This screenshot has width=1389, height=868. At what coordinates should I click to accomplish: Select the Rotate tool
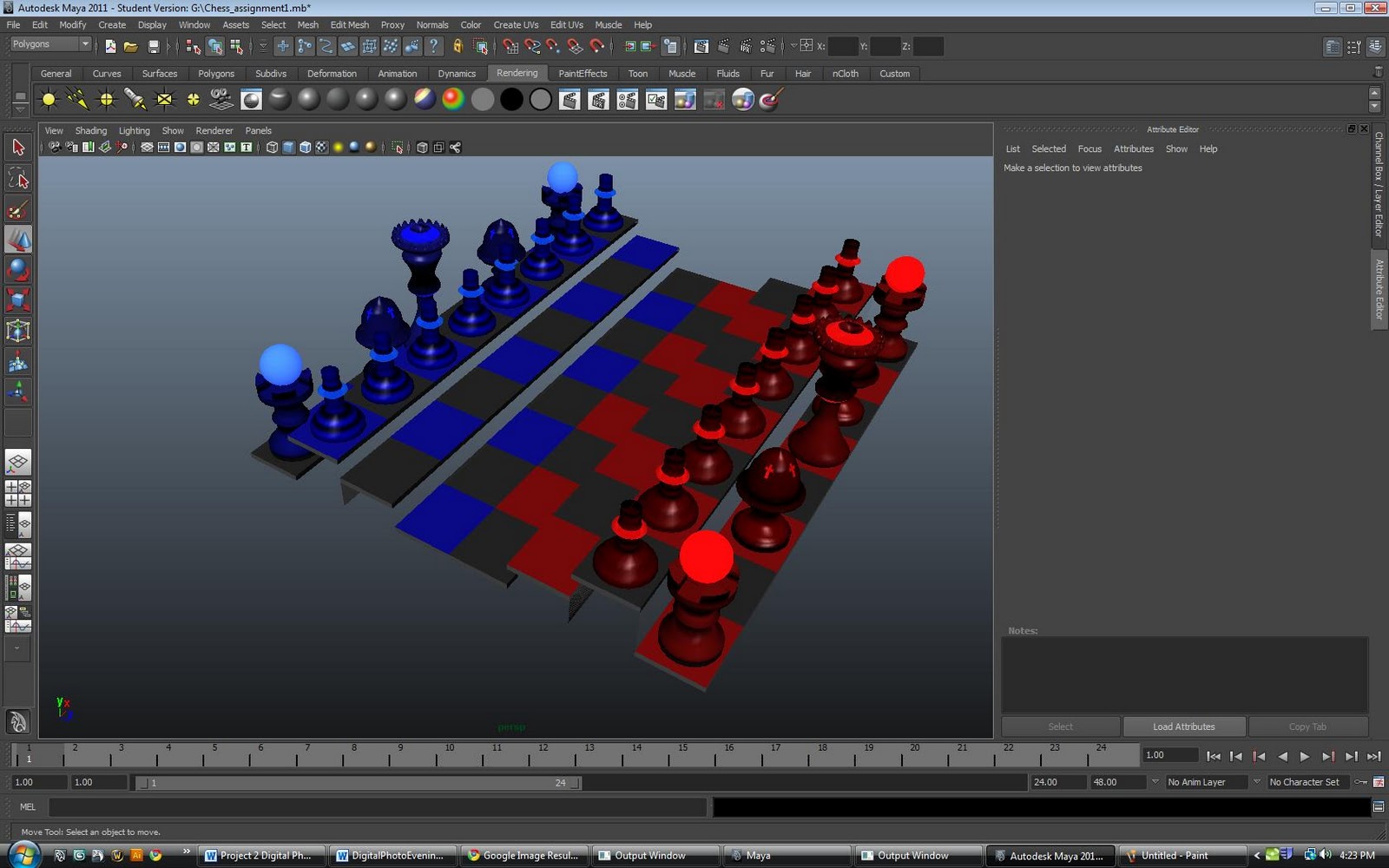(17, 270)
